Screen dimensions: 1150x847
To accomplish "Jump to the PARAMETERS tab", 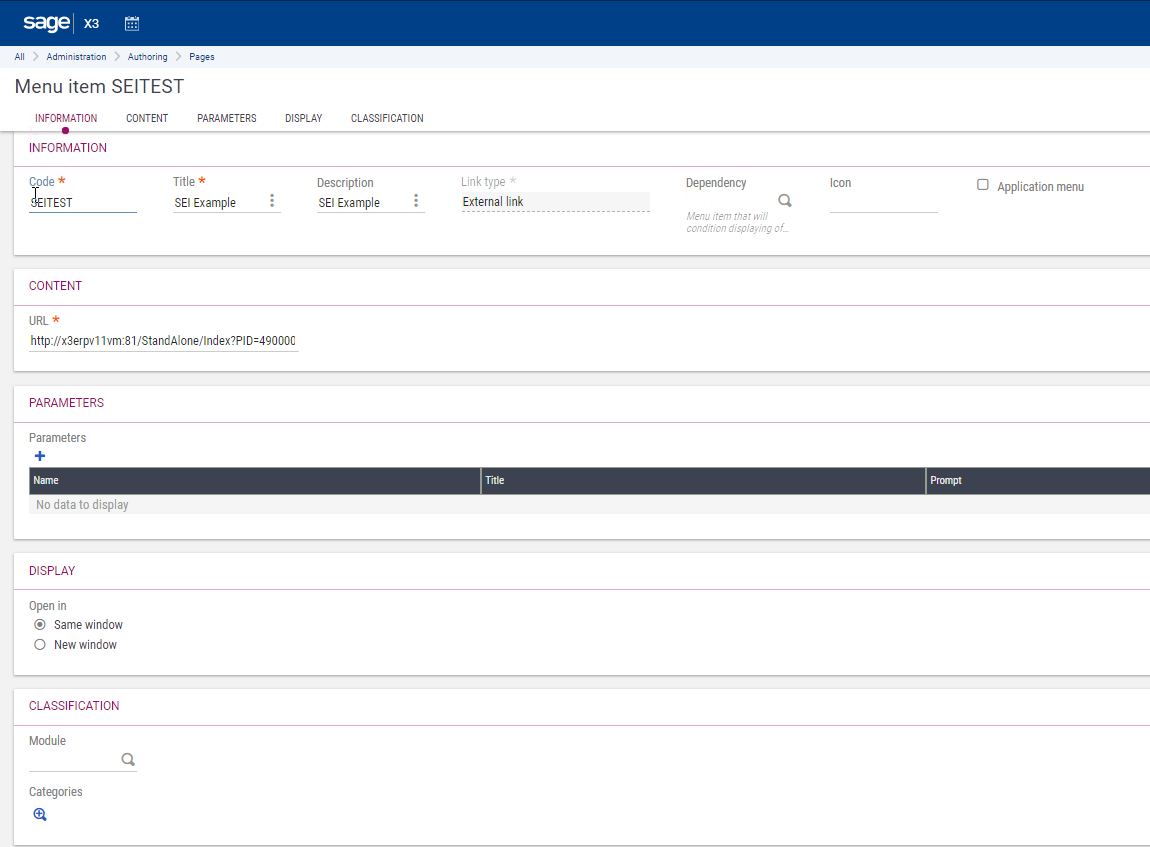I will click(226, 118).
